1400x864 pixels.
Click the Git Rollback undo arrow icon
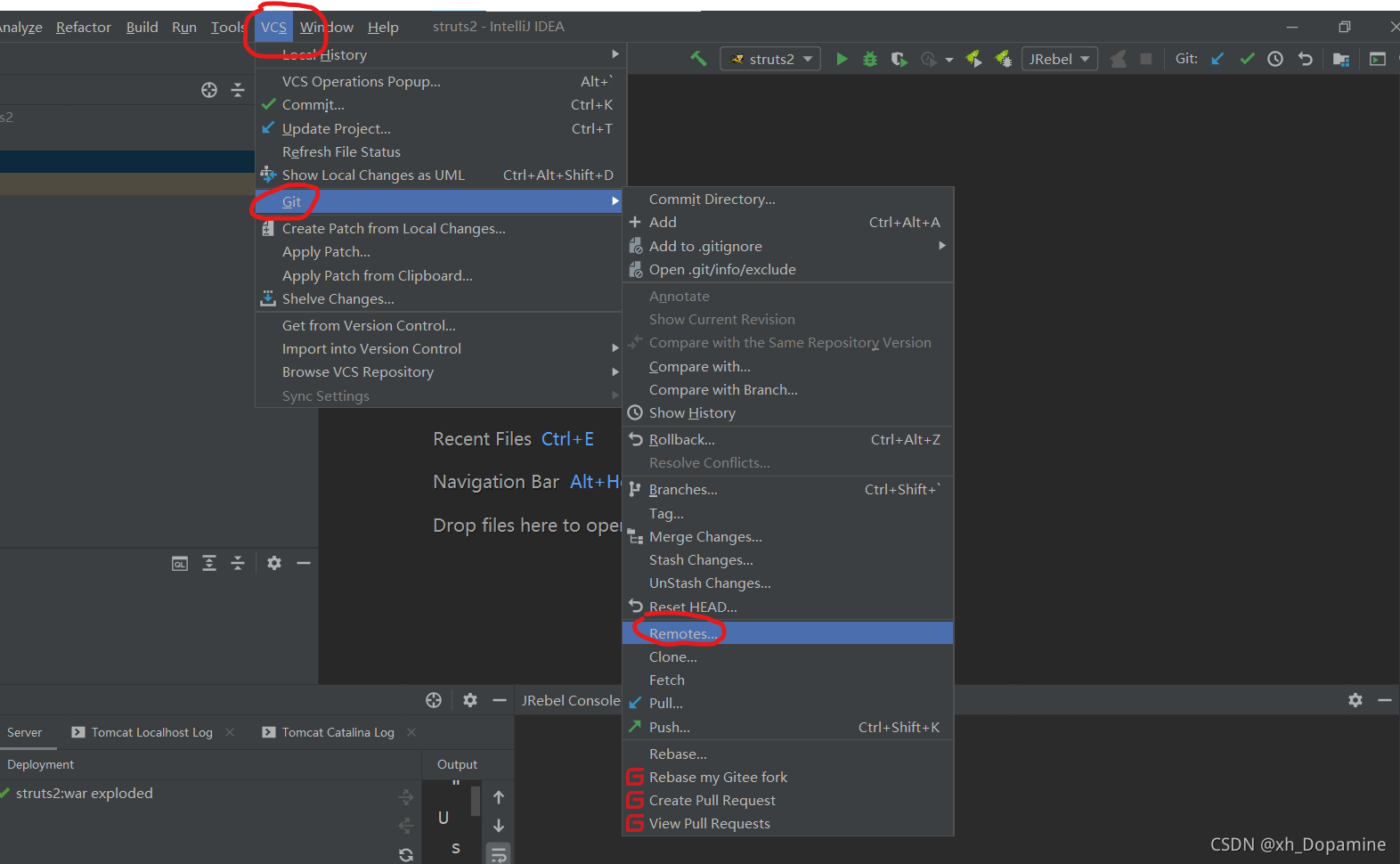(1306, 59)
